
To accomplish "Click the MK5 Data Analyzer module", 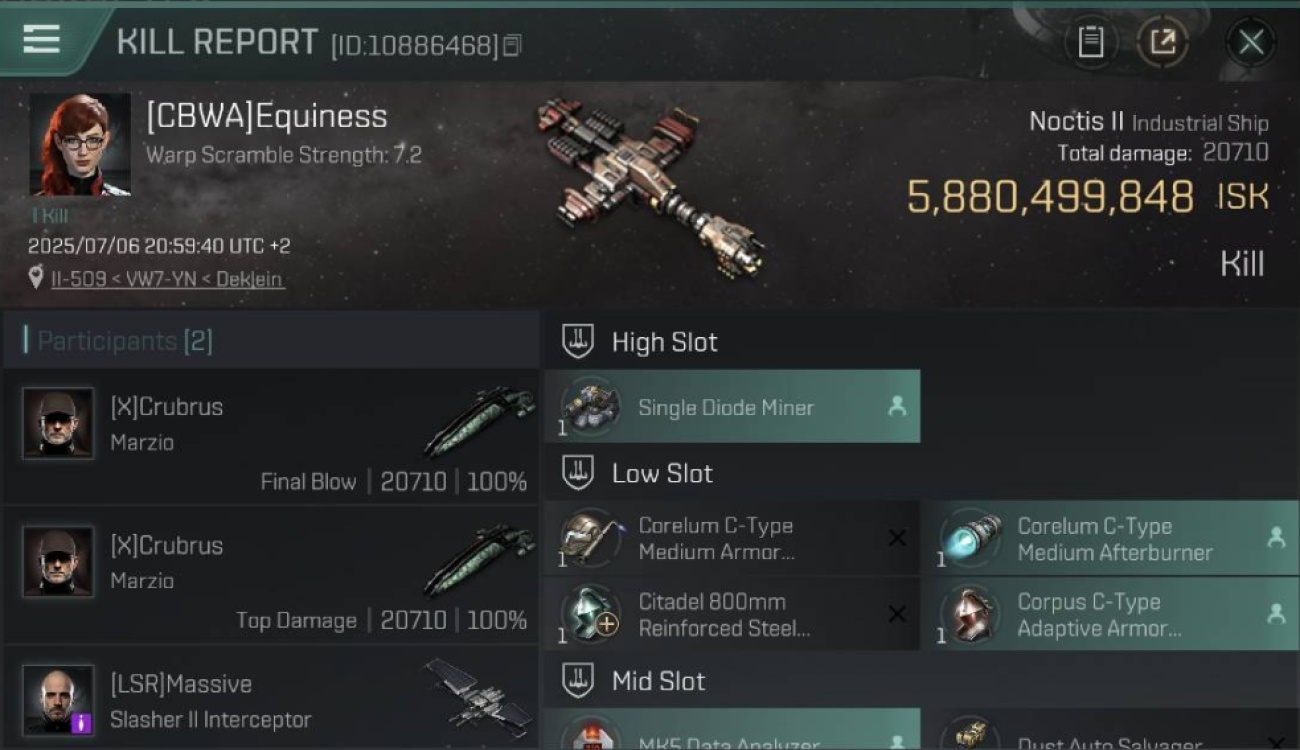I will coord(732,730).
